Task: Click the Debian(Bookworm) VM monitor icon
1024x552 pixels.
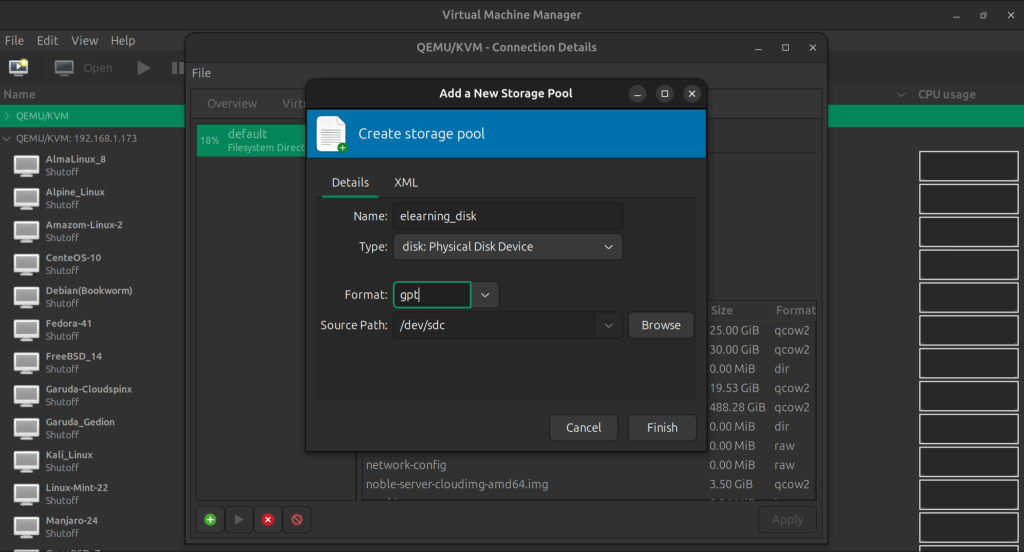Action: click(26, 297)
